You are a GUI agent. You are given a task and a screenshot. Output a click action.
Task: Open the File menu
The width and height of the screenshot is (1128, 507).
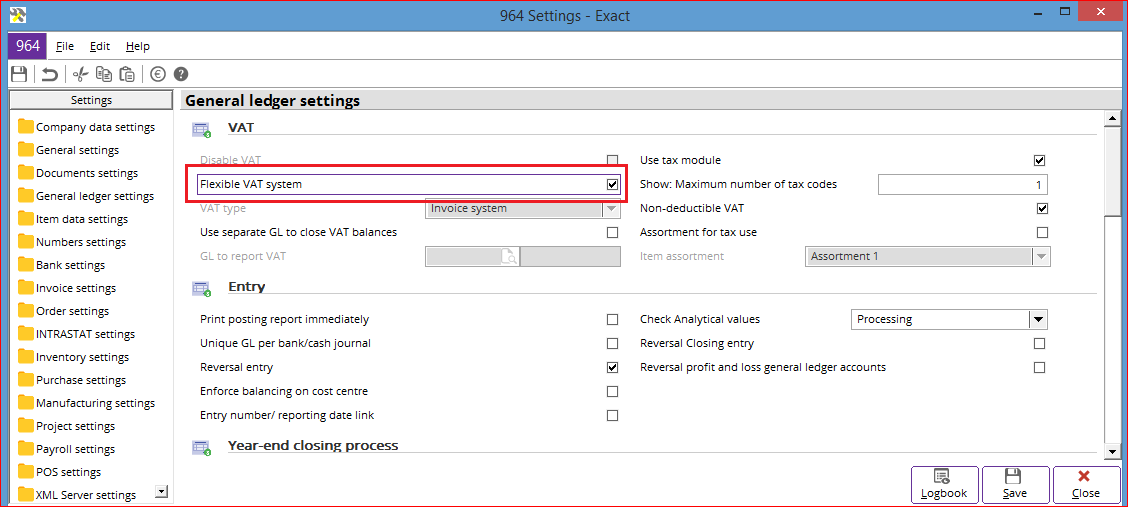[x=65, y=47]
